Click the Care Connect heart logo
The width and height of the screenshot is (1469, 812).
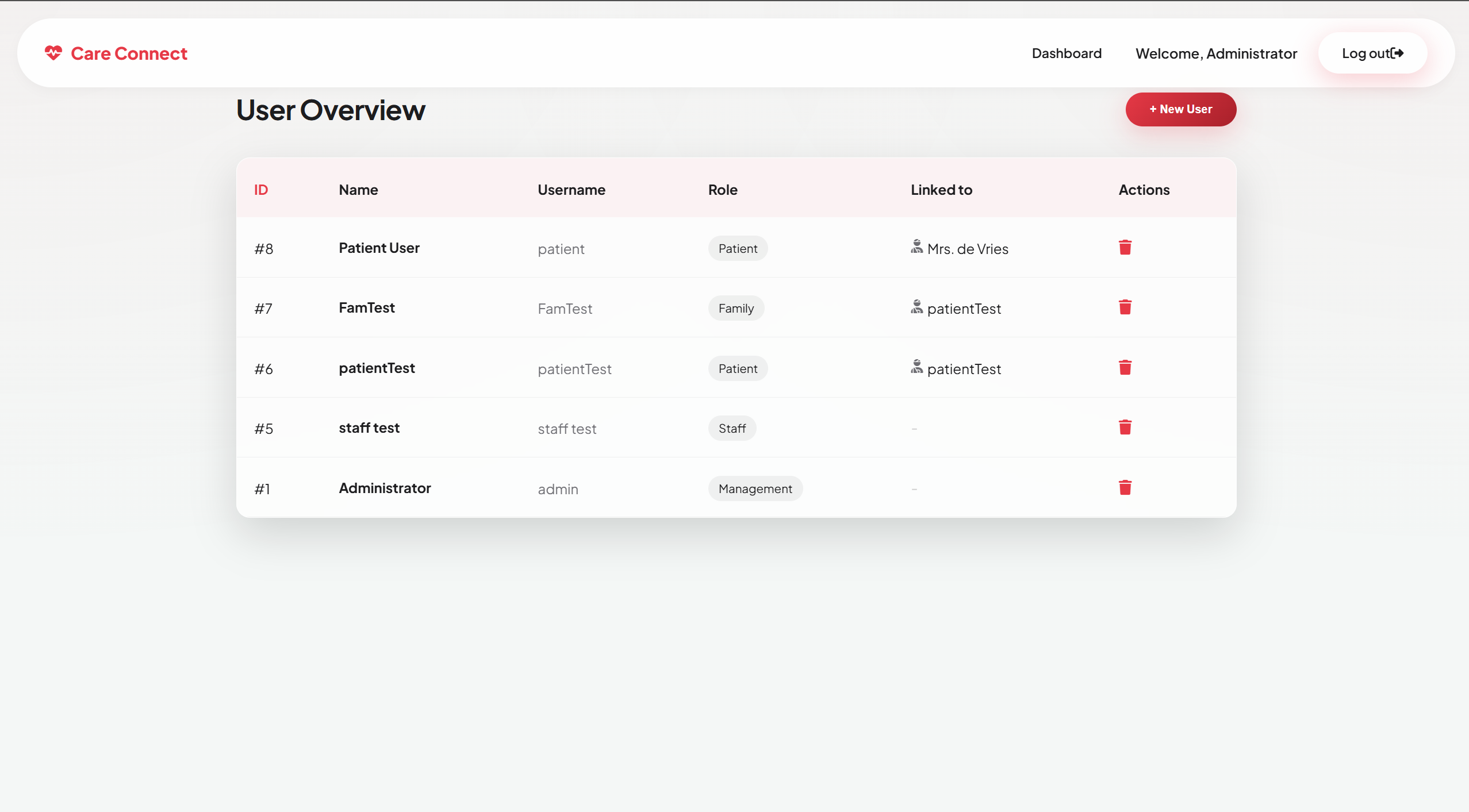pos(53,53)
